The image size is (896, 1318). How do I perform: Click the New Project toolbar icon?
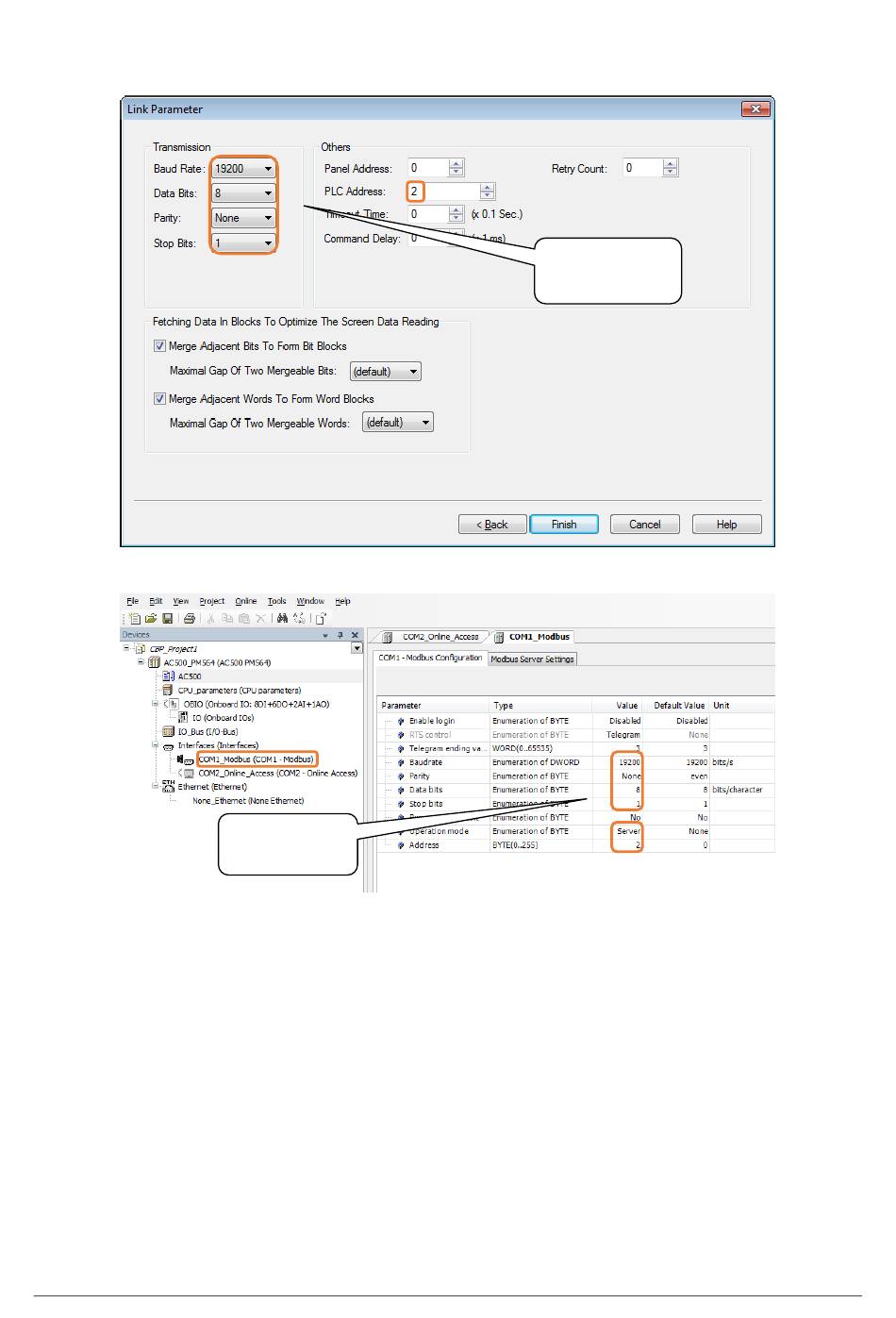click(x=136, y=619)
